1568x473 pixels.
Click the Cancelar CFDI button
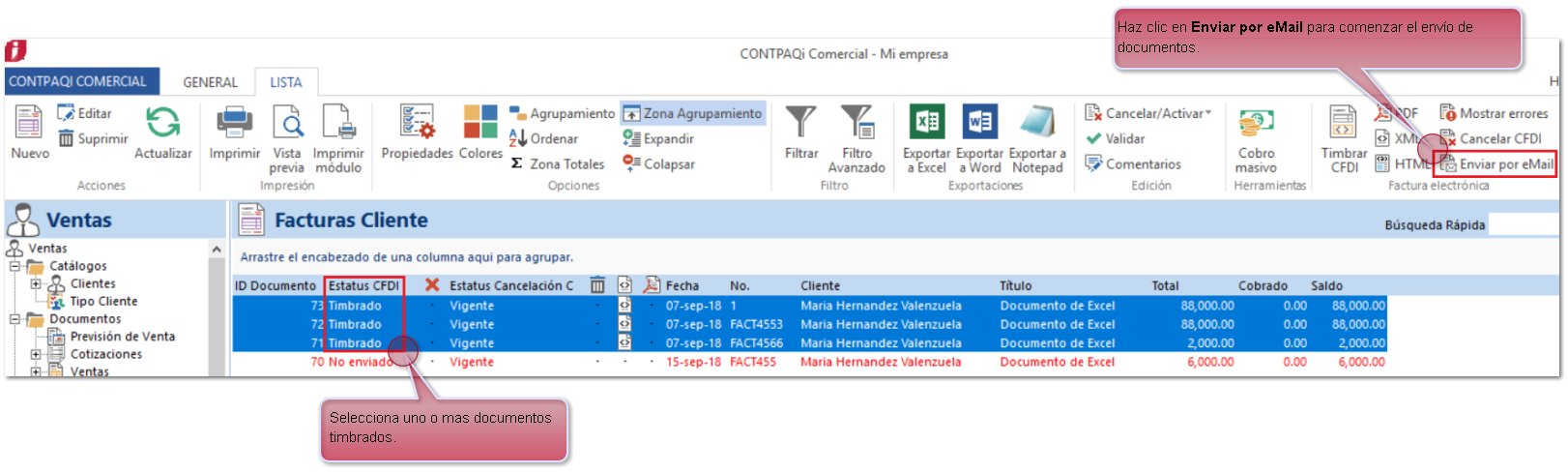pyautogui.click(x=1490, y=138)
